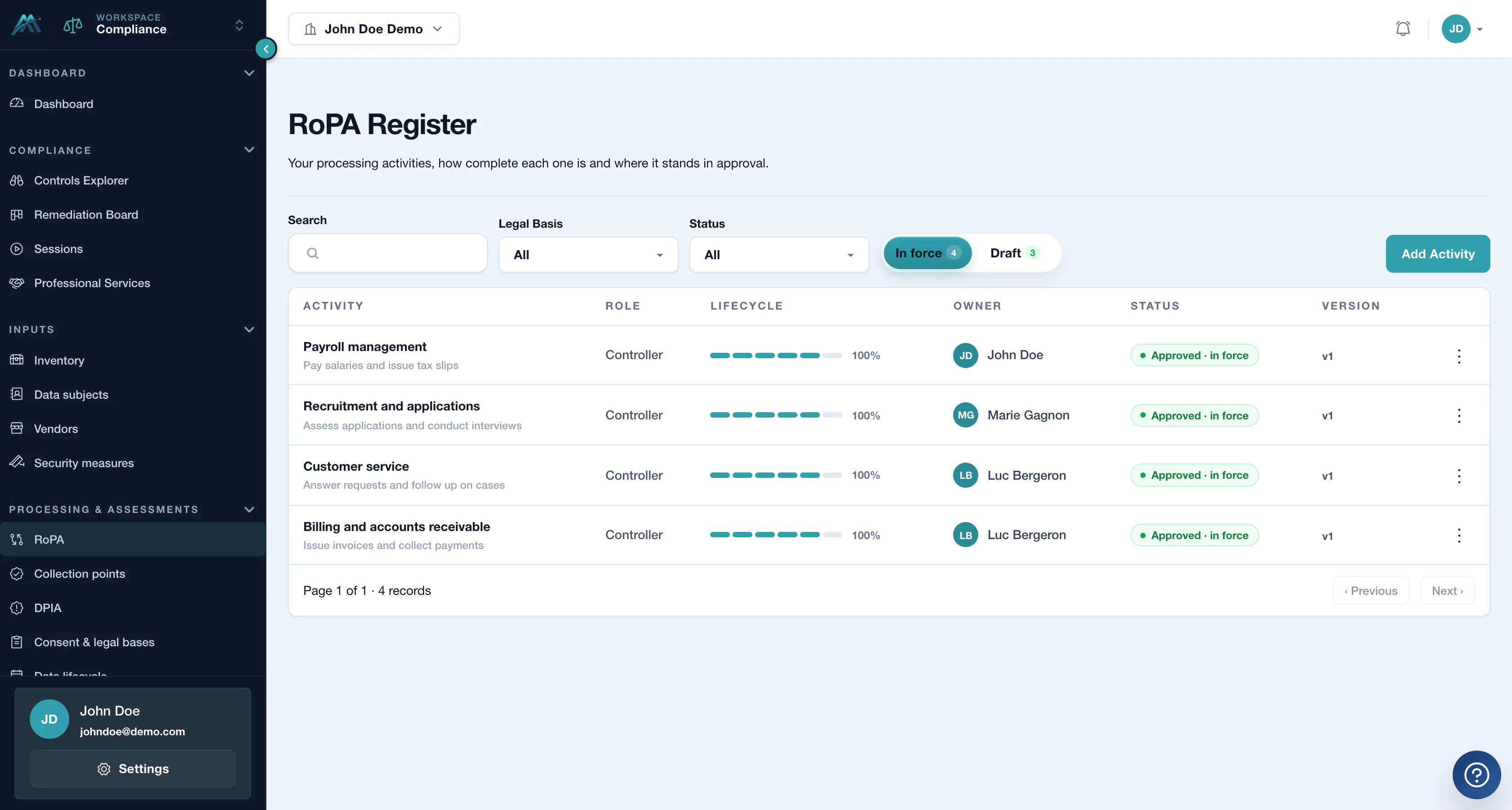1512x810 pixels.
Task: Open notifications via the bell icon
Action: (x=1402, y=29)
